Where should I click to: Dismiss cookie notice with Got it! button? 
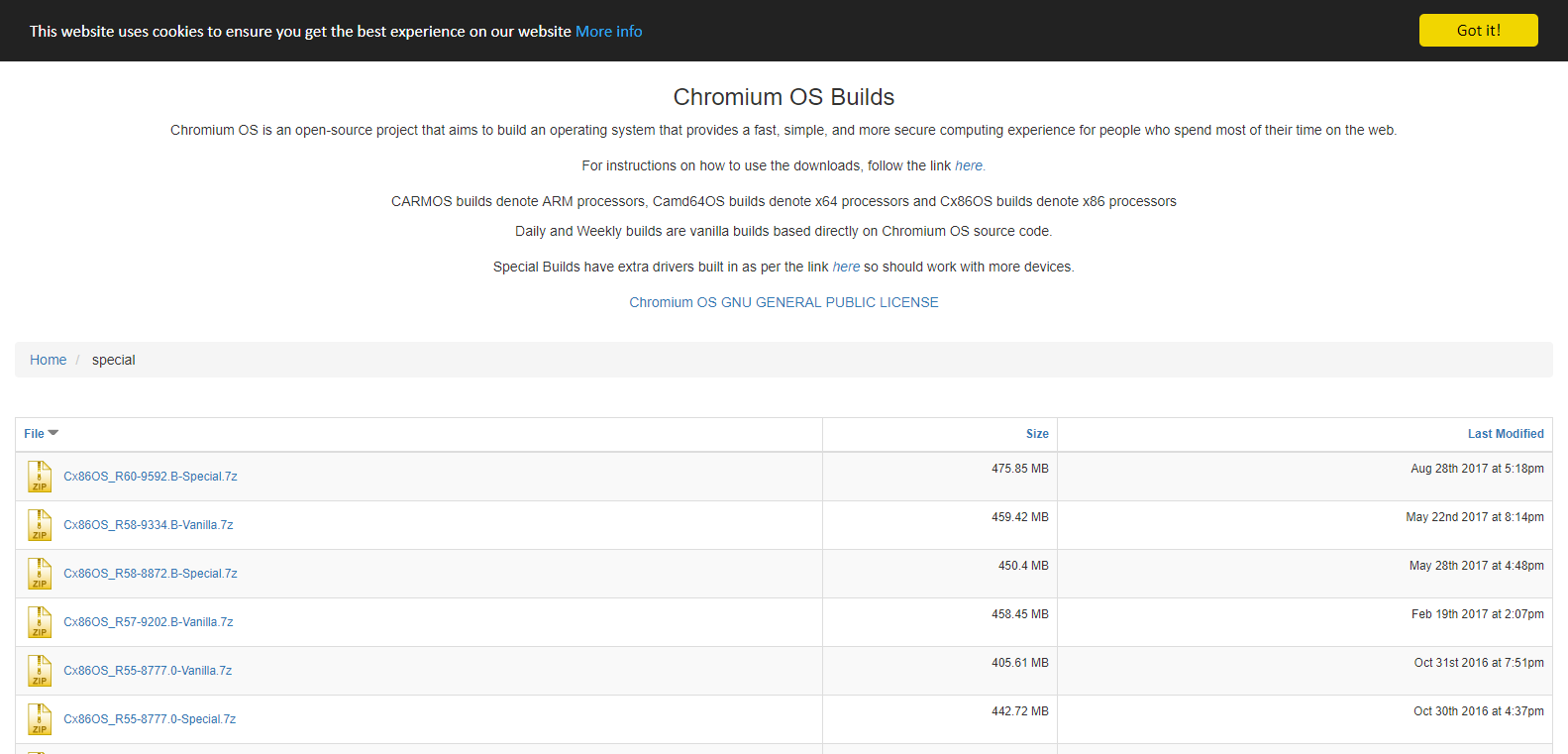coord(1478,31)
